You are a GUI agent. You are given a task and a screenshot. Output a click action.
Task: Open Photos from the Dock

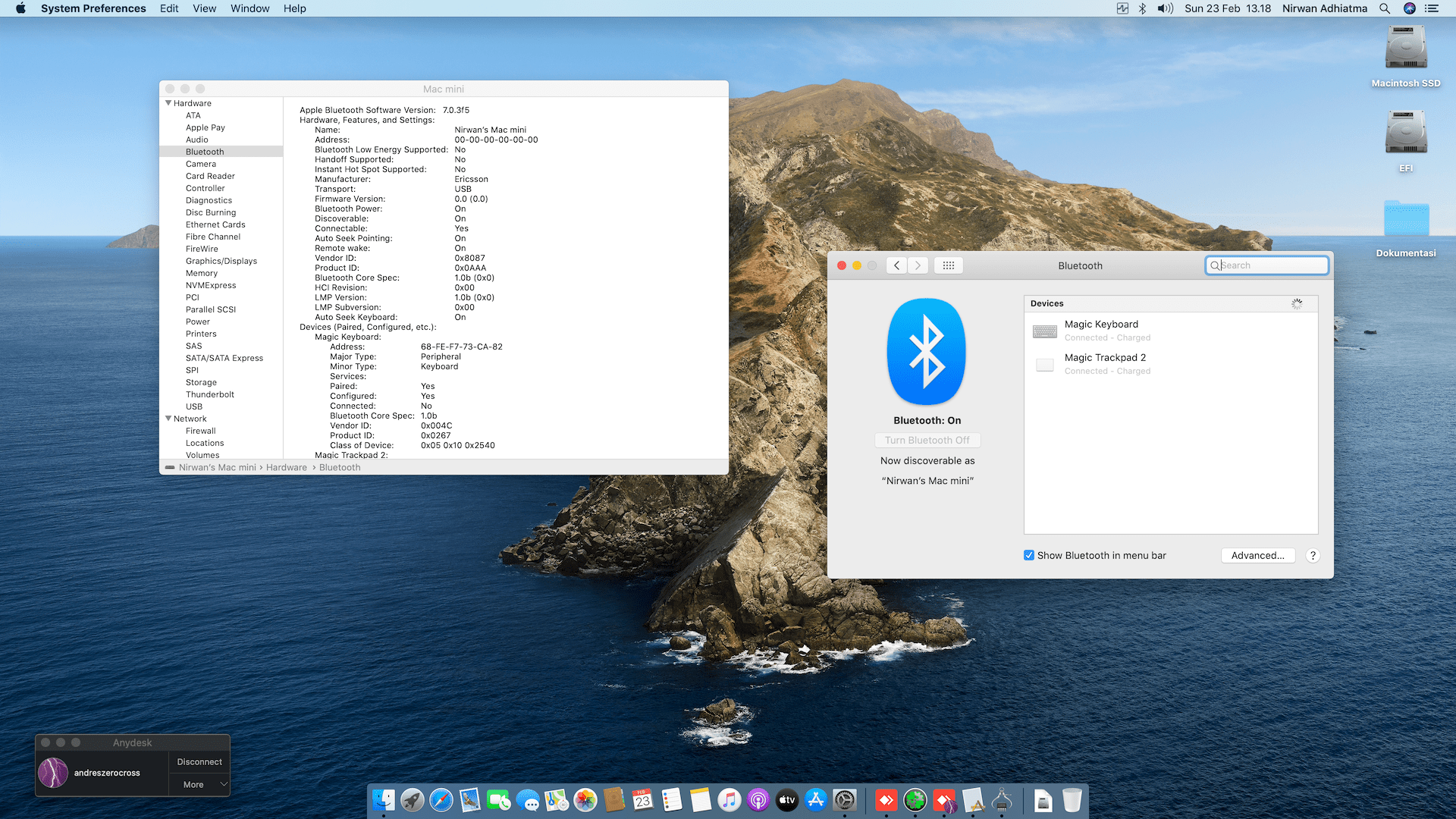(585, 800)
